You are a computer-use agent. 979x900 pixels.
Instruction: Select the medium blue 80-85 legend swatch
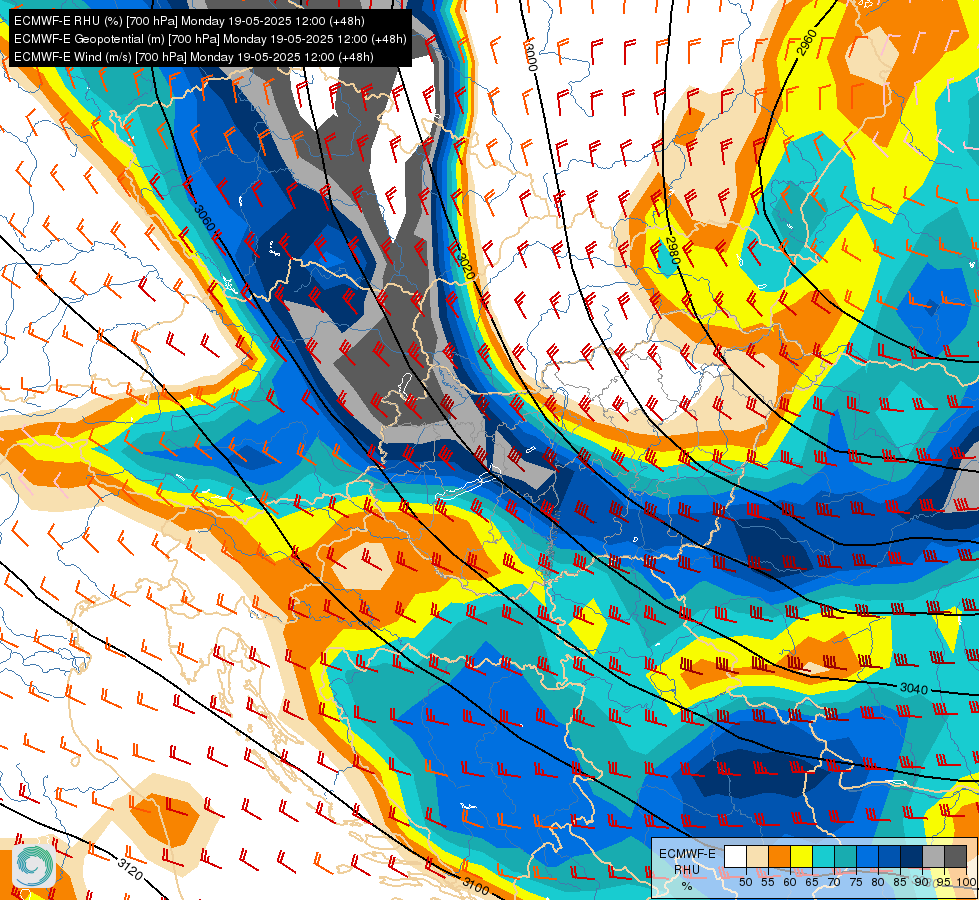click(x=889, y=856)
